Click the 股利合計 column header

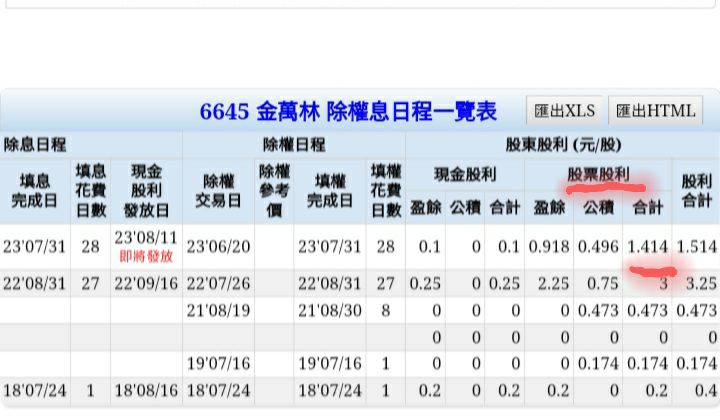(x=696, y=191)
